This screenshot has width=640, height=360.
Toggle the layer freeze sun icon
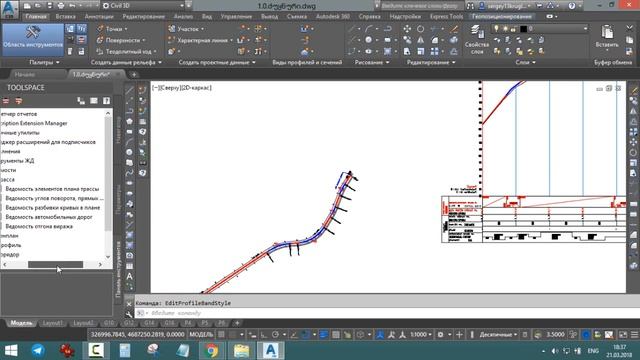(505, 29)
